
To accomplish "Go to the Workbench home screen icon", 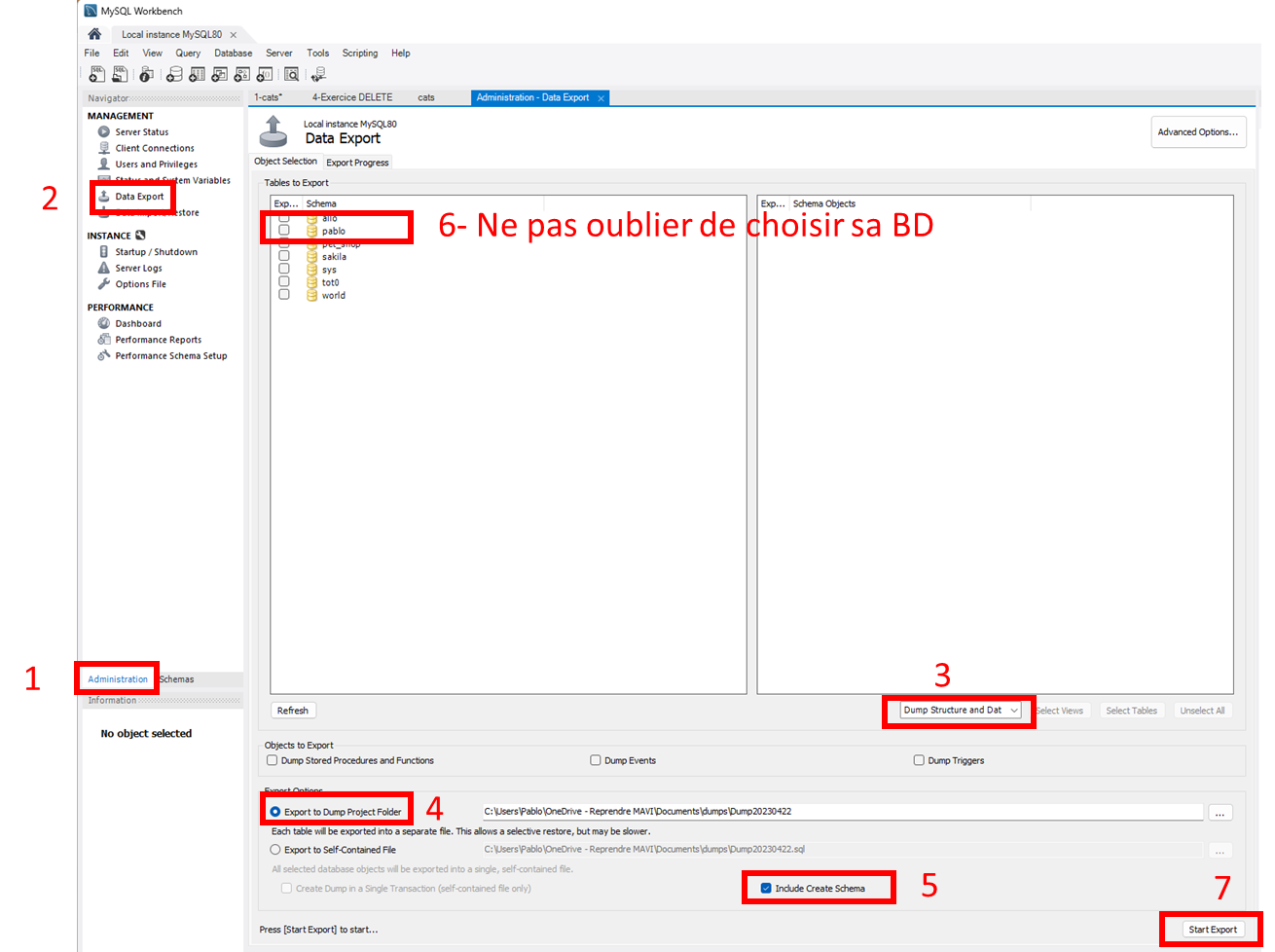I will (x=94, y=34).
